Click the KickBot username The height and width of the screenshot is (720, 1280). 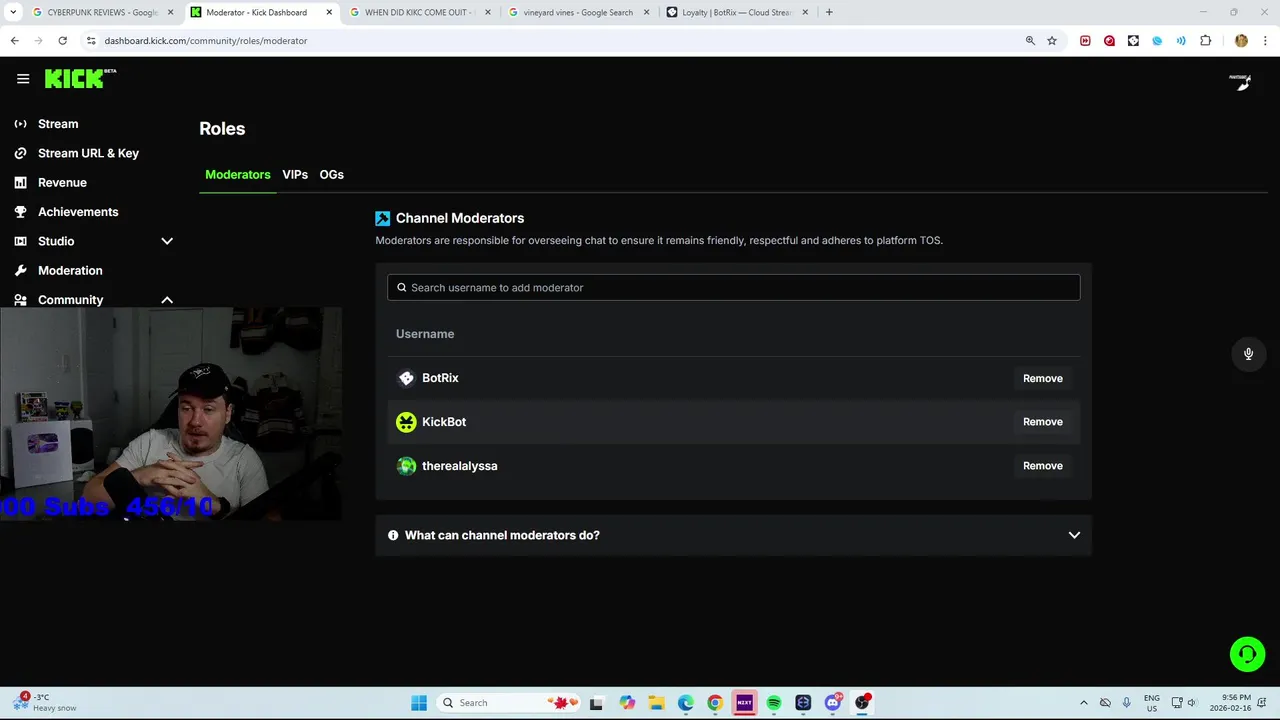pyautogui.click(x=444, y=422)
